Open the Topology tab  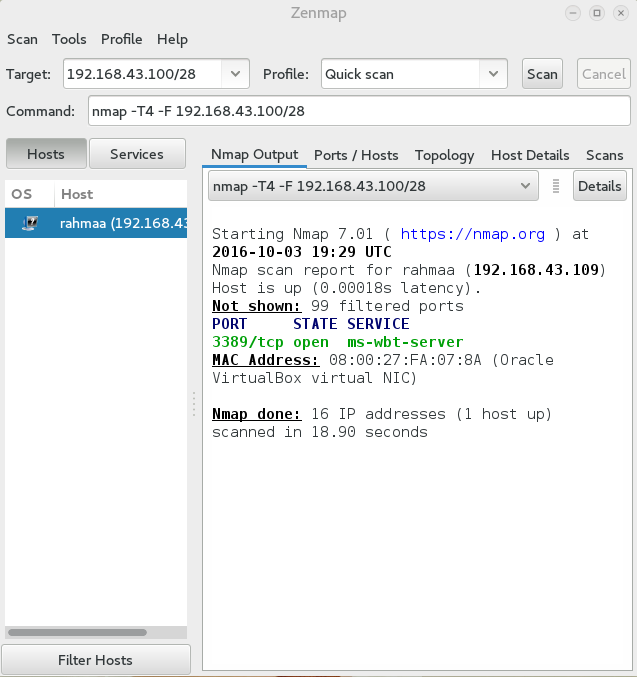coord(444,155)
